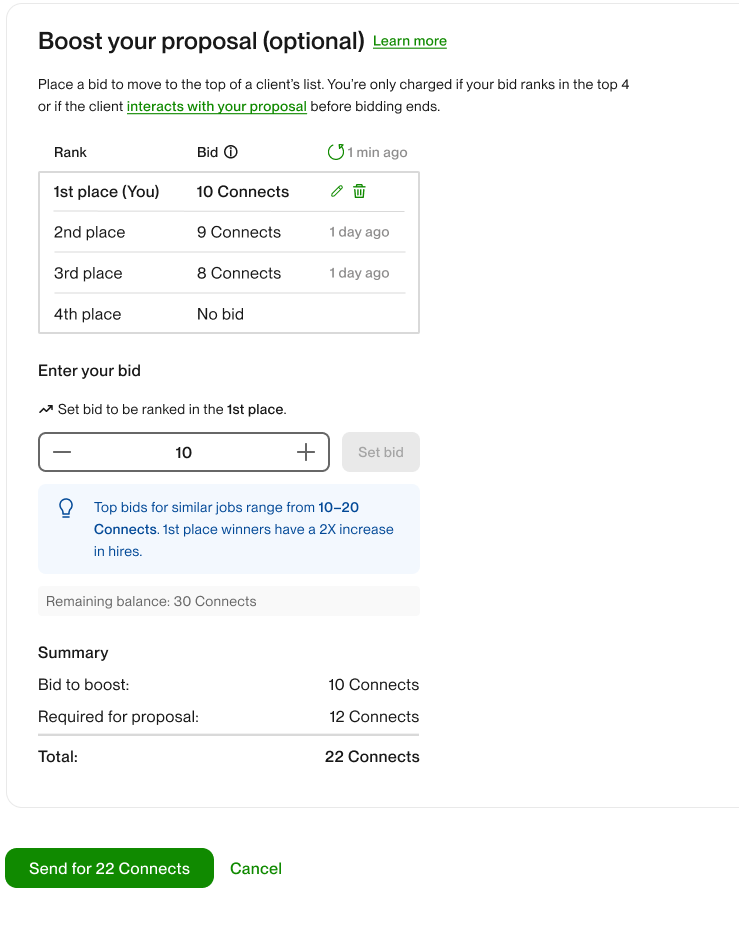Cancel the proposal submission
739x940 pixels.
coord(256,868)
